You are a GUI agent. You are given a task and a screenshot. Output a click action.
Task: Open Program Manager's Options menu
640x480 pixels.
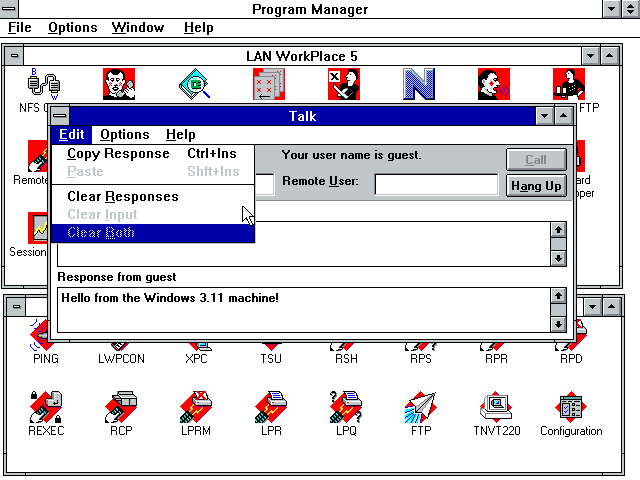point(73,28)
